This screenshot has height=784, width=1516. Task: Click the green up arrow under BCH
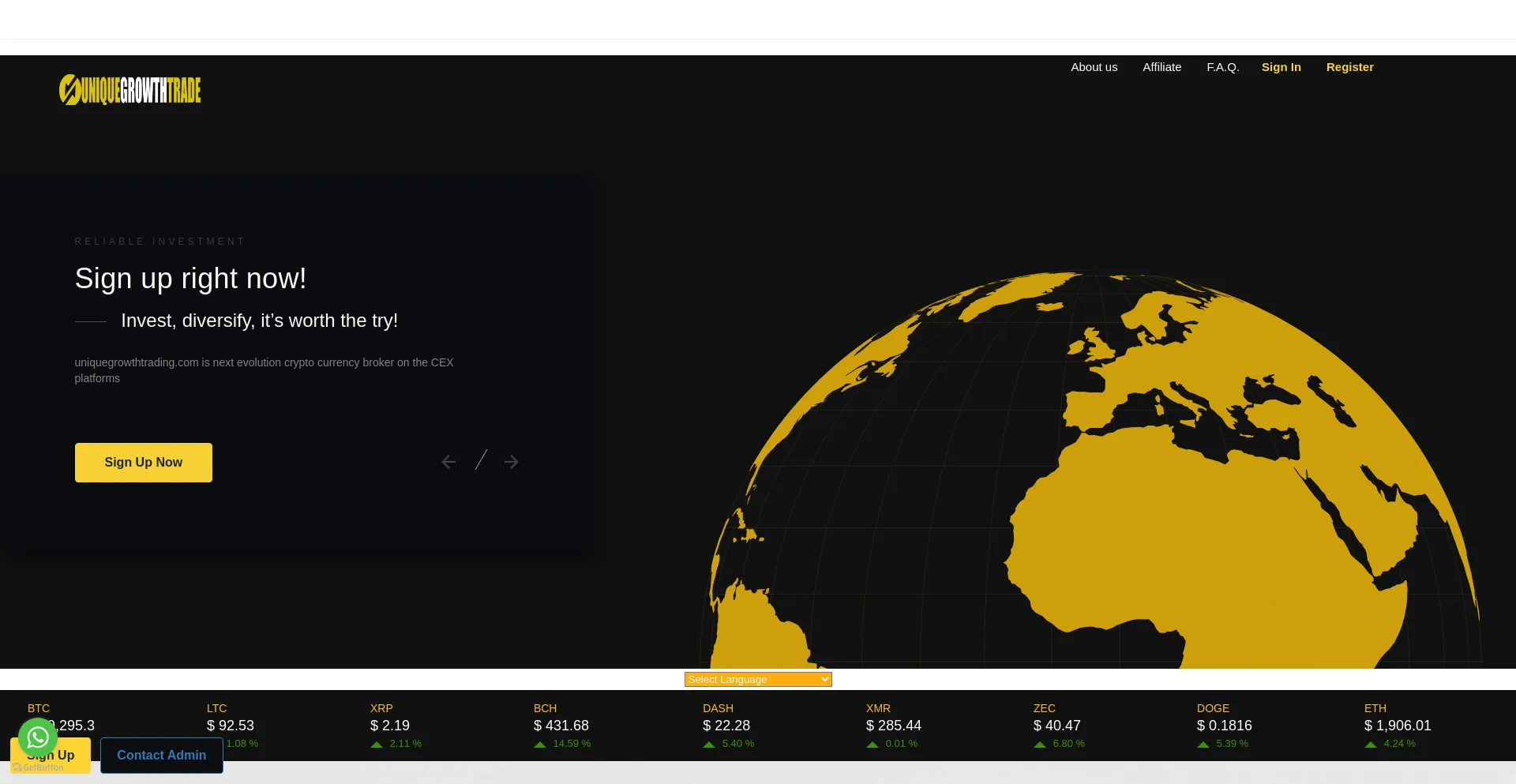(540, 745)
